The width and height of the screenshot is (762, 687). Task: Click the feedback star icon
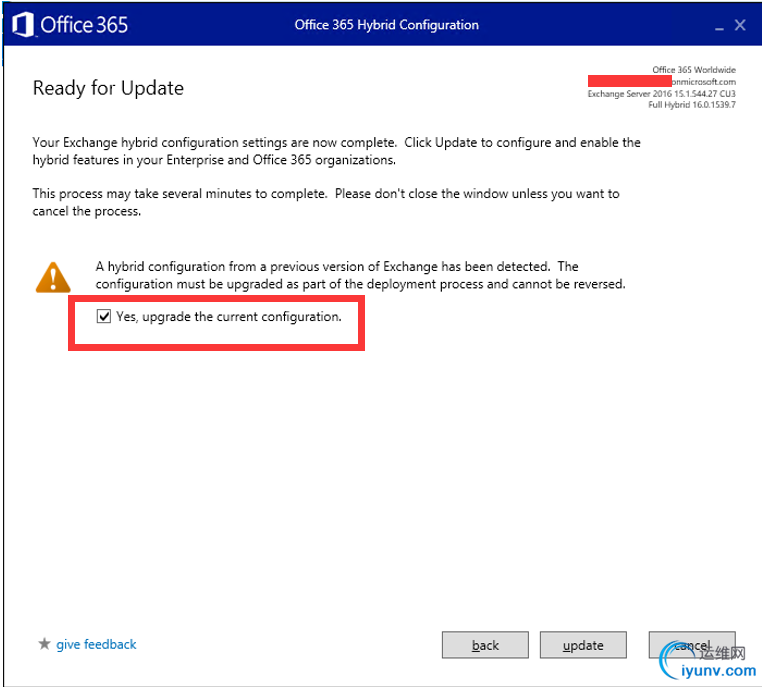point(44,644)
